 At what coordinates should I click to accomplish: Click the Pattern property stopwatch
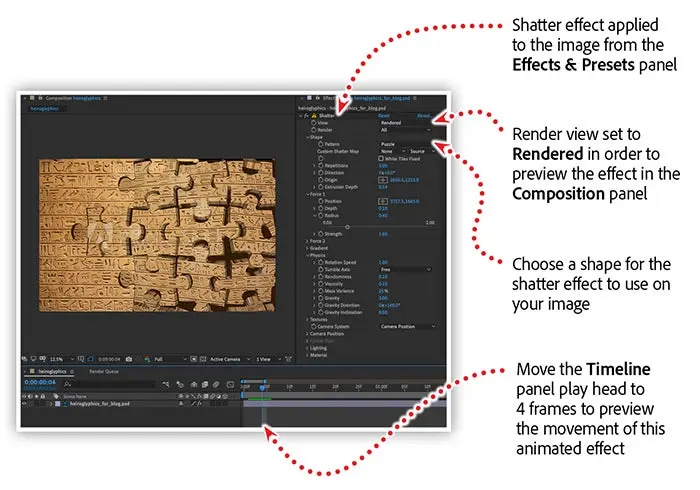[x=321, y=144]
